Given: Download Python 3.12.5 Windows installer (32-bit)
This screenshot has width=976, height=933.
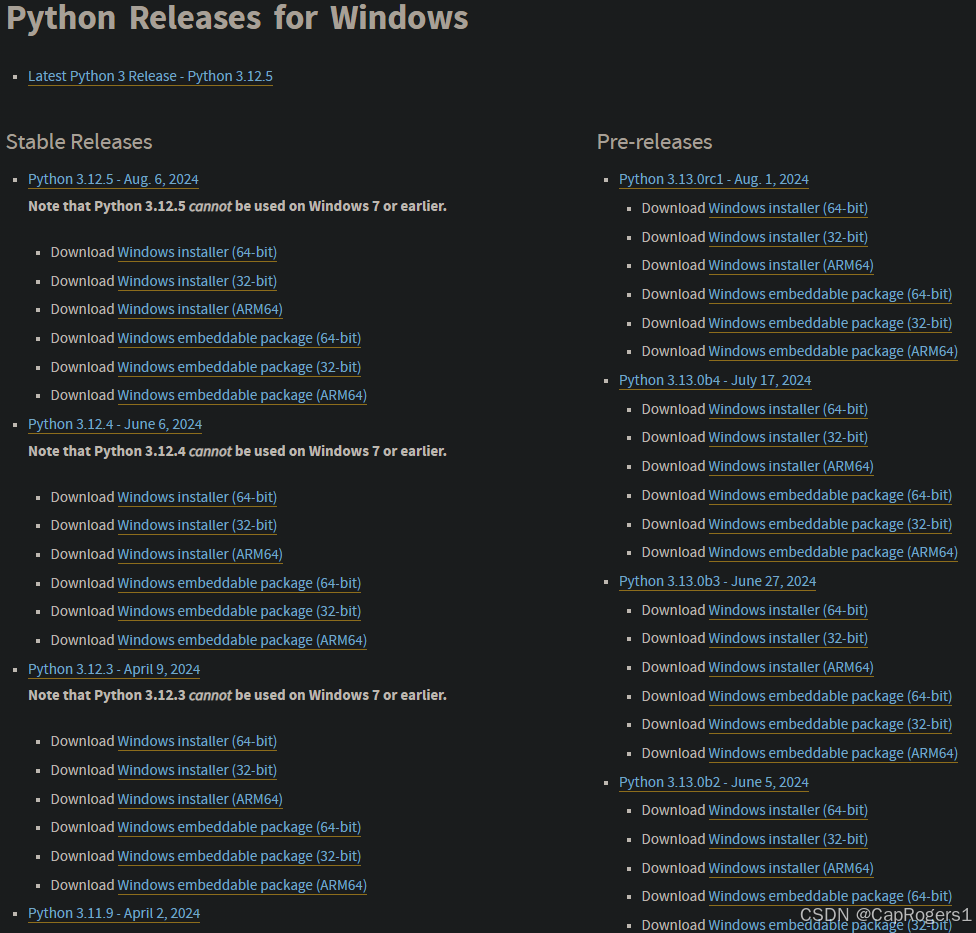Looking at the screenshot, I should pyautogui.click(x=197, y=281).
